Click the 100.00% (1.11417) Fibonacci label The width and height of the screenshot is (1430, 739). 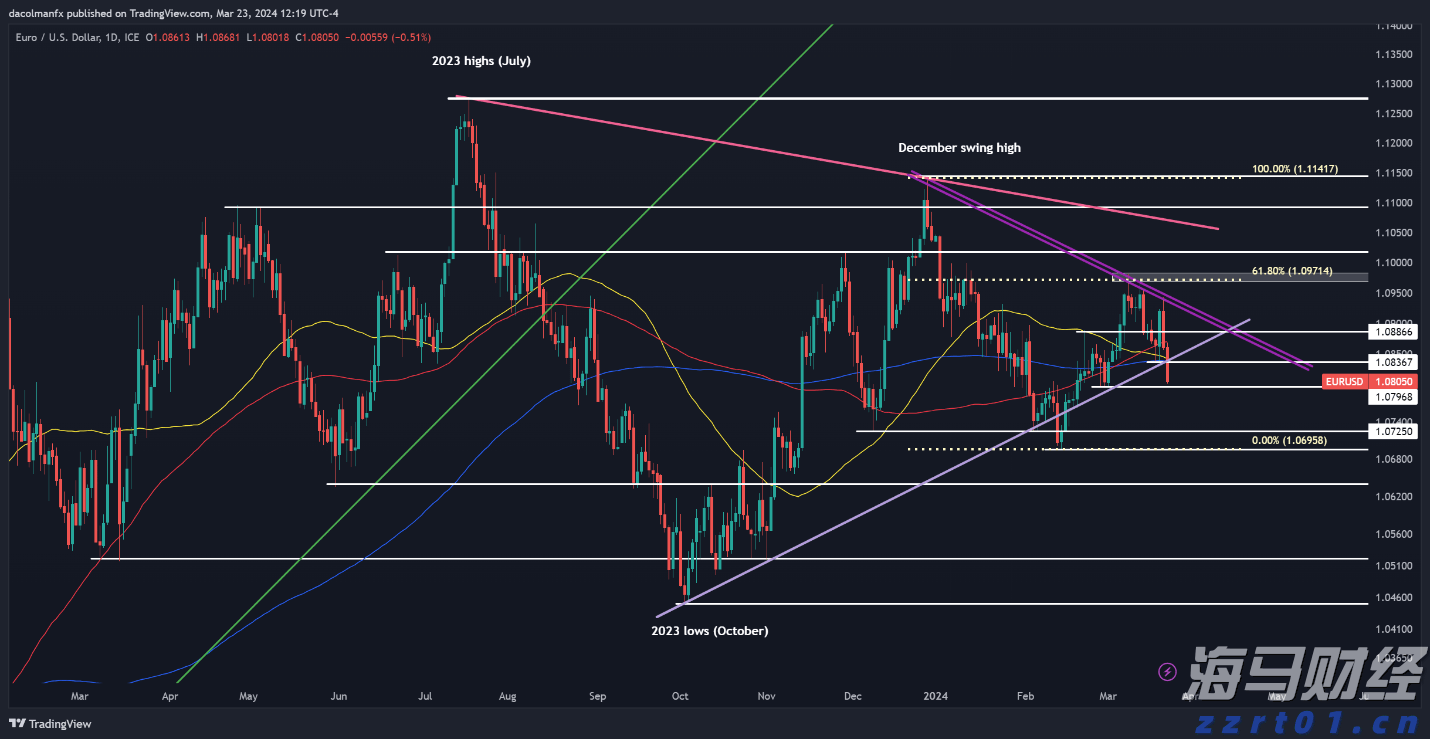tap(1294, 169)
